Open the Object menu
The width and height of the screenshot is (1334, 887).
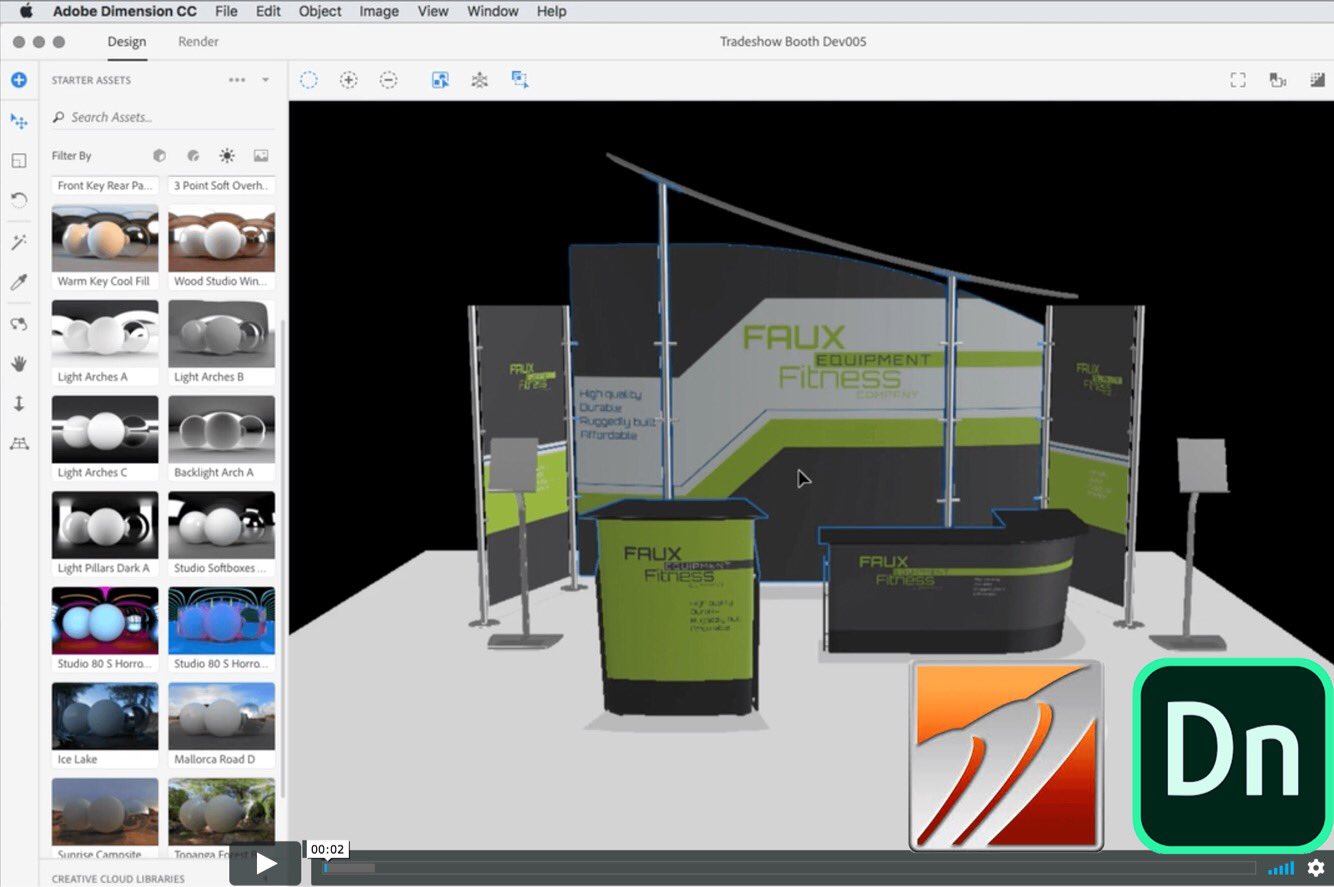(x=320, y=11)
